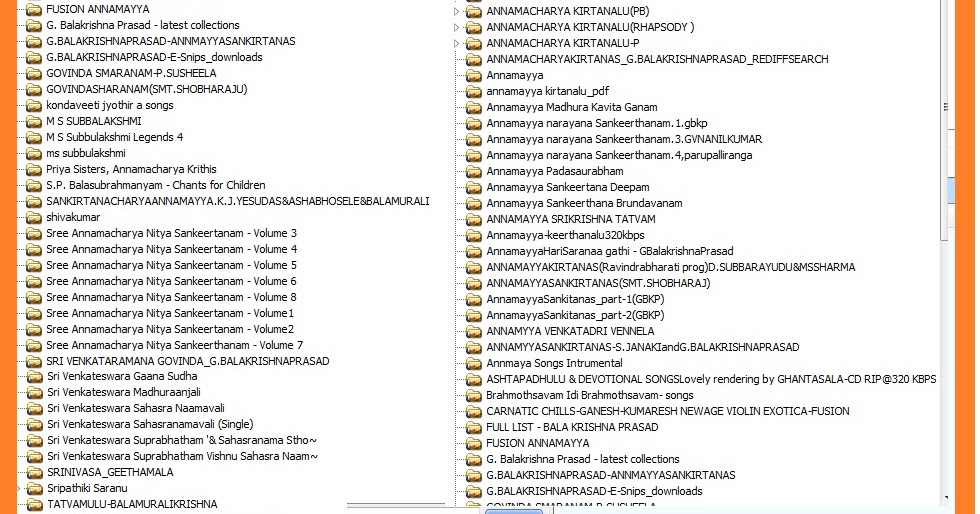Image resolution: width=980 pixels, height=514 pixels.
Task: Click FULL LIST - BALA KRISHNA PRASAD folder icon
Action: click(x=474, y=428)
